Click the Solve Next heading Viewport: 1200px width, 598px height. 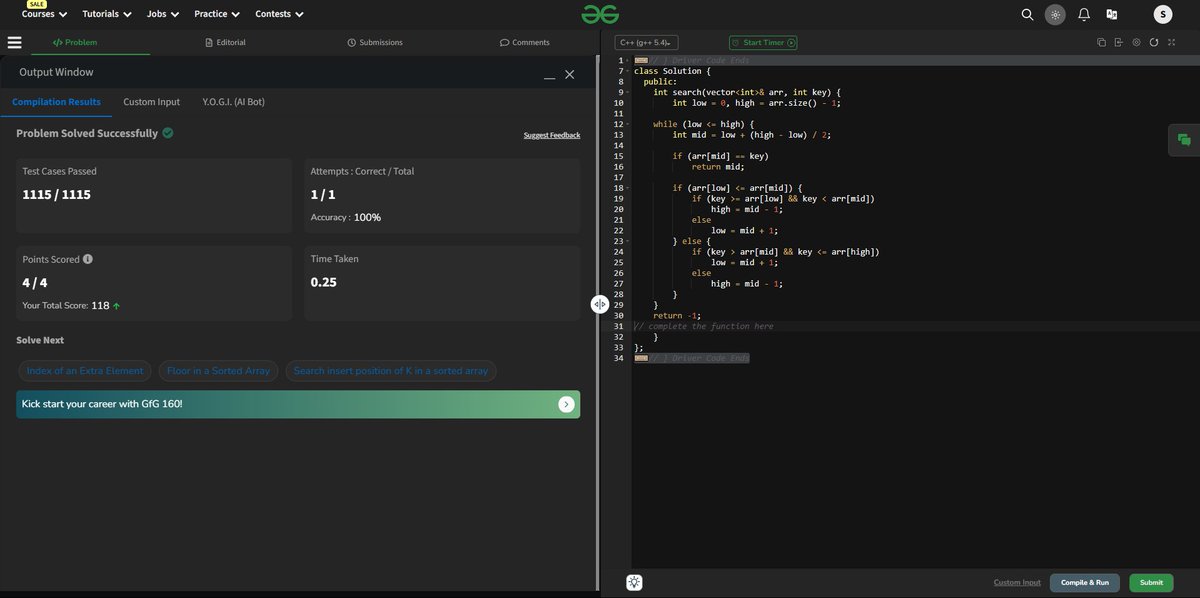pos(40,340)
